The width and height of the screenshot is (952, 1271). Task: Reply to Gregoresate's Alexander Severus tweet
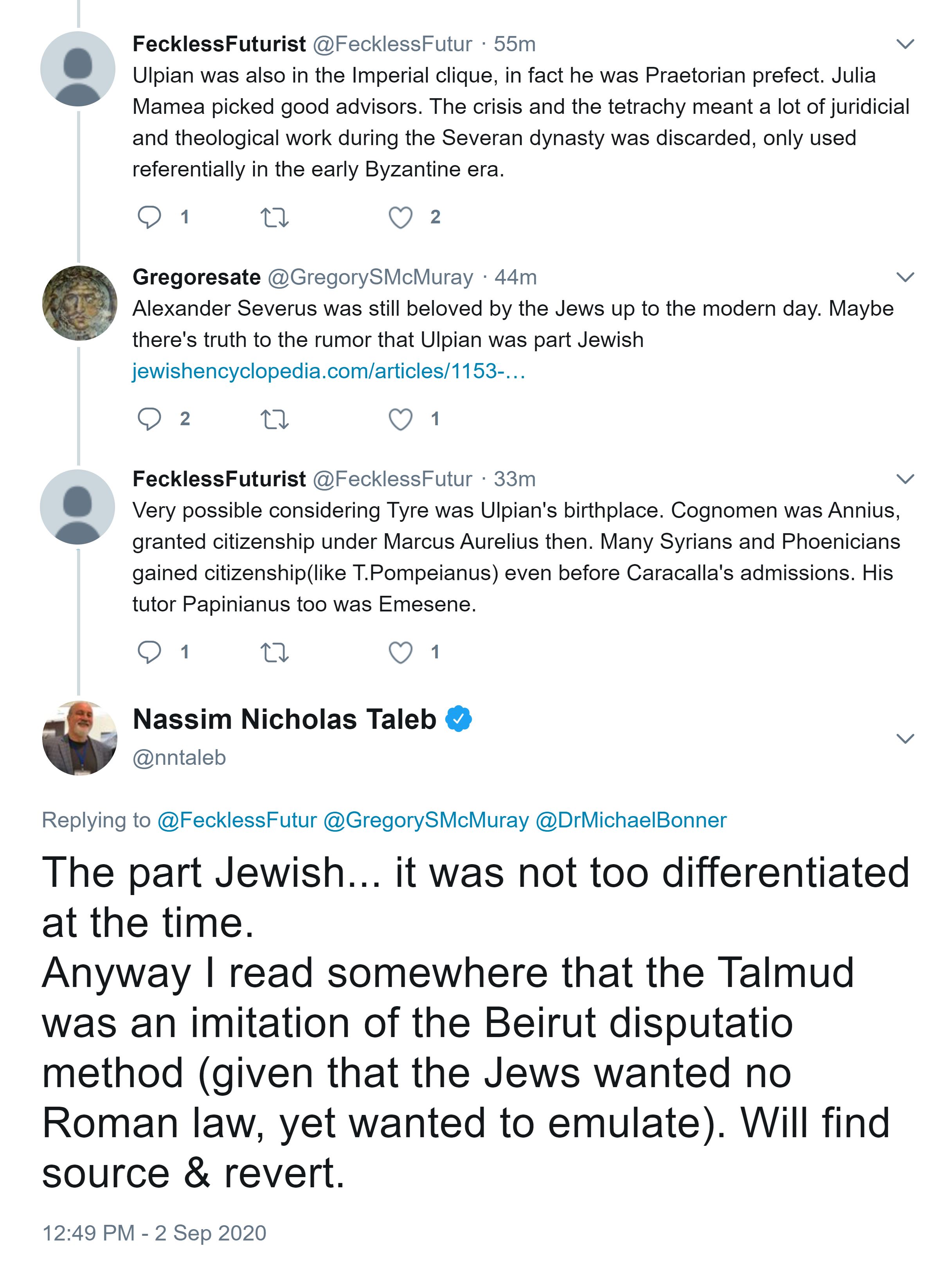pos(149,419)
